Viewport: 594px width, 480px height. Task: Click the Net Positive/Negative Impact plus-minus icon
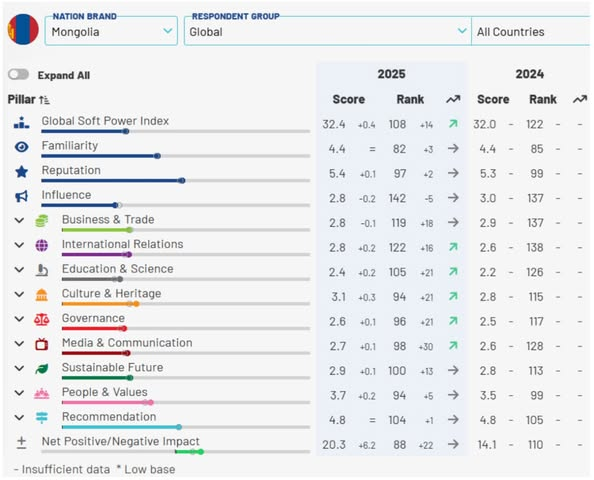(22, 442)
